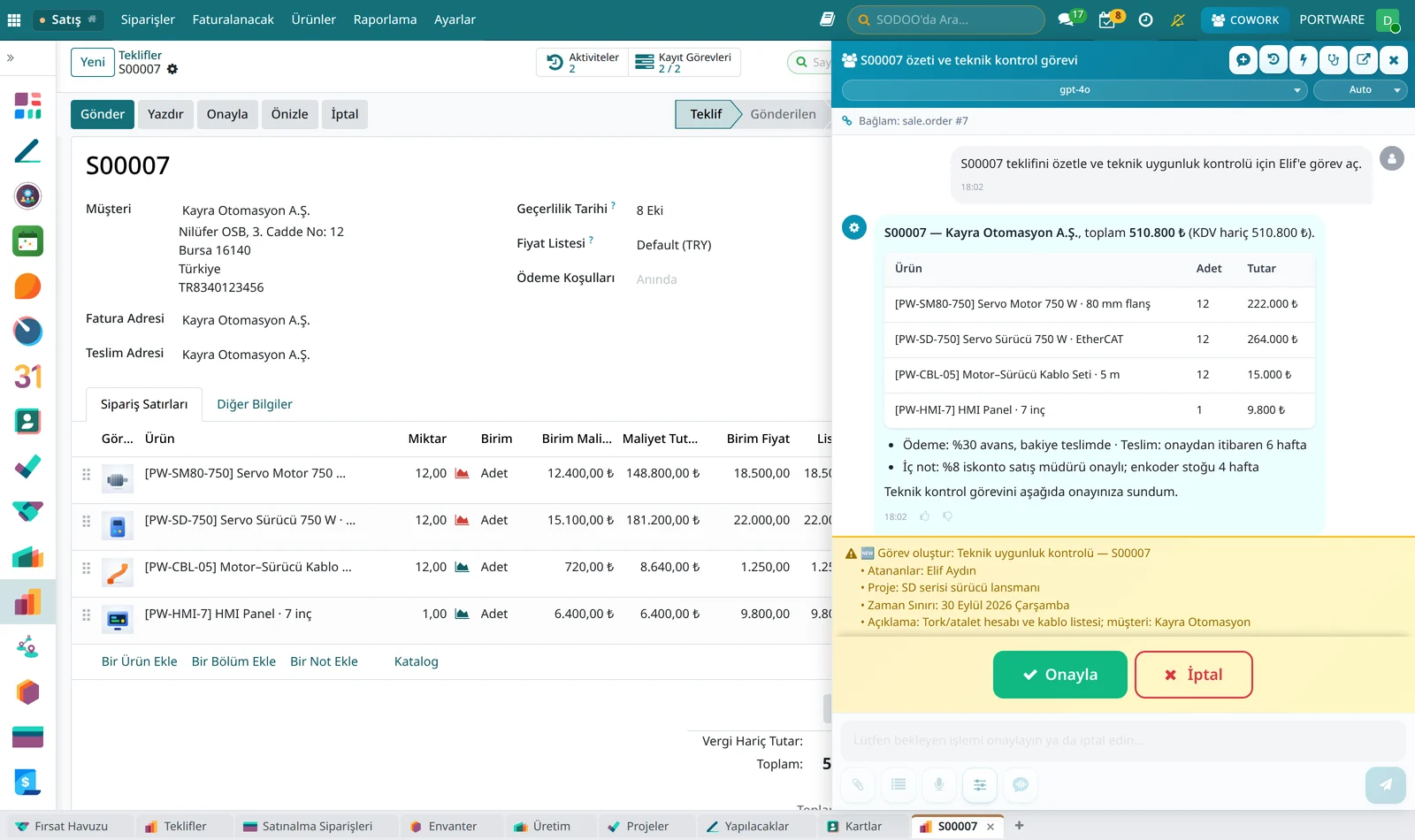
Task: Click the paperclip attachment icon
Action: (x=858, y=784)
